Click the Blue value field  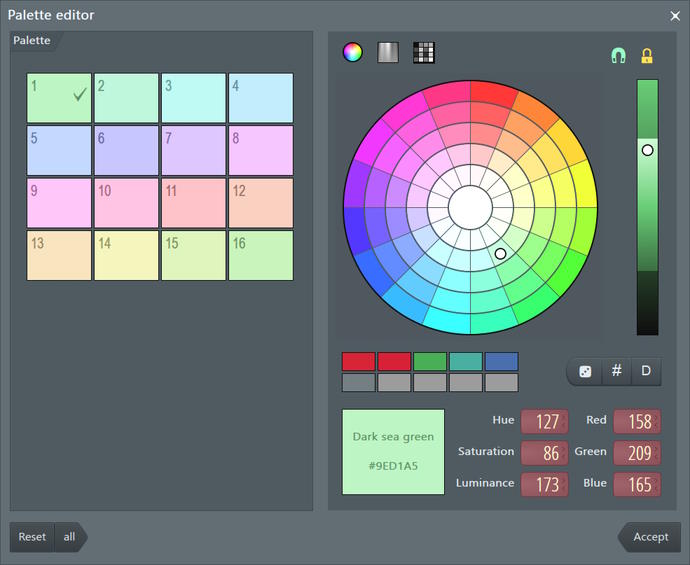(x=639, y=485)
